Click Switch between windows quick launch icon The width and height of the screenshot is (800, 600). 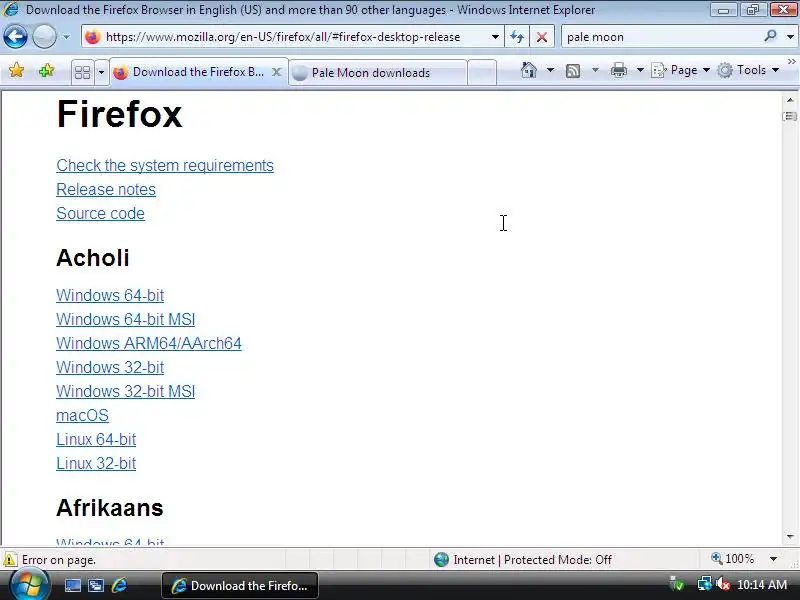96,586
